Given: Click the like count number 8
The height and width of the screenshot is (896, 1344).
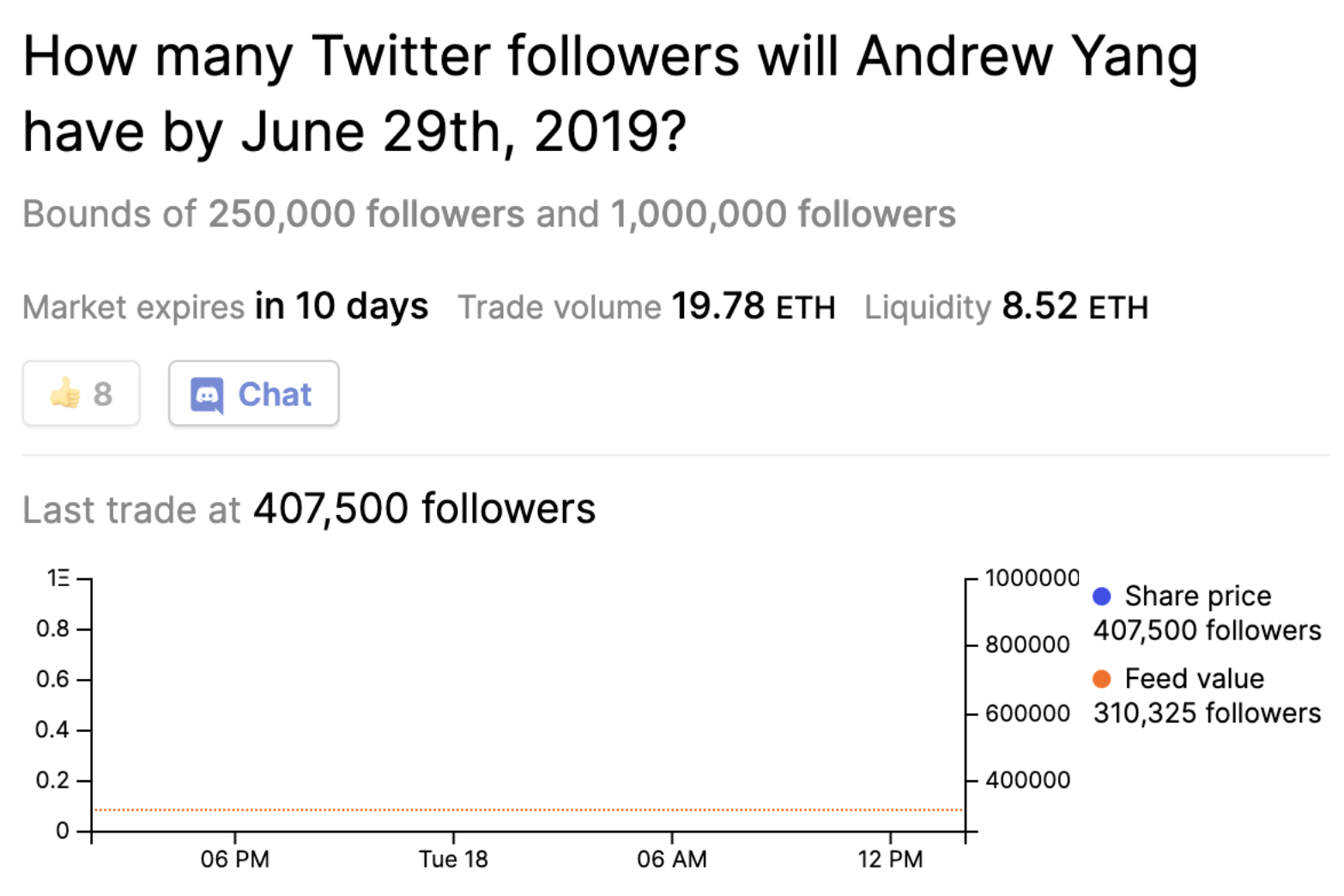Looking at the screenshot, I should click(x=103, y=394).
